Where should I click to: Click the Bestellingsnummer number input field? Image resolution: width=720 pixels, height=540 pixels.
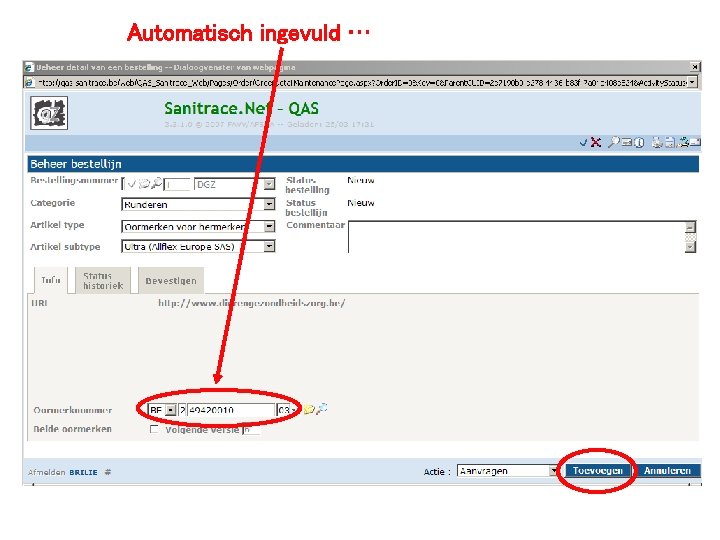pos(177,185)
